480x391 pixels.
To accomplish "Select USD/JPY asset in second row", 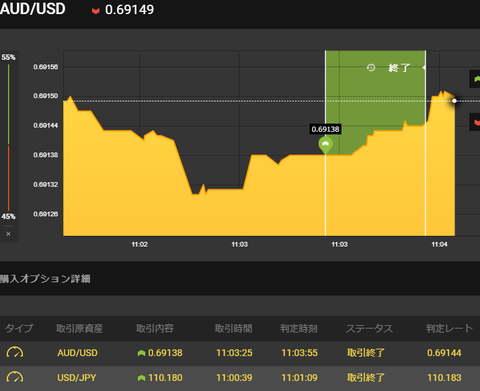I will pyautogui.click(x=77, y=378).
